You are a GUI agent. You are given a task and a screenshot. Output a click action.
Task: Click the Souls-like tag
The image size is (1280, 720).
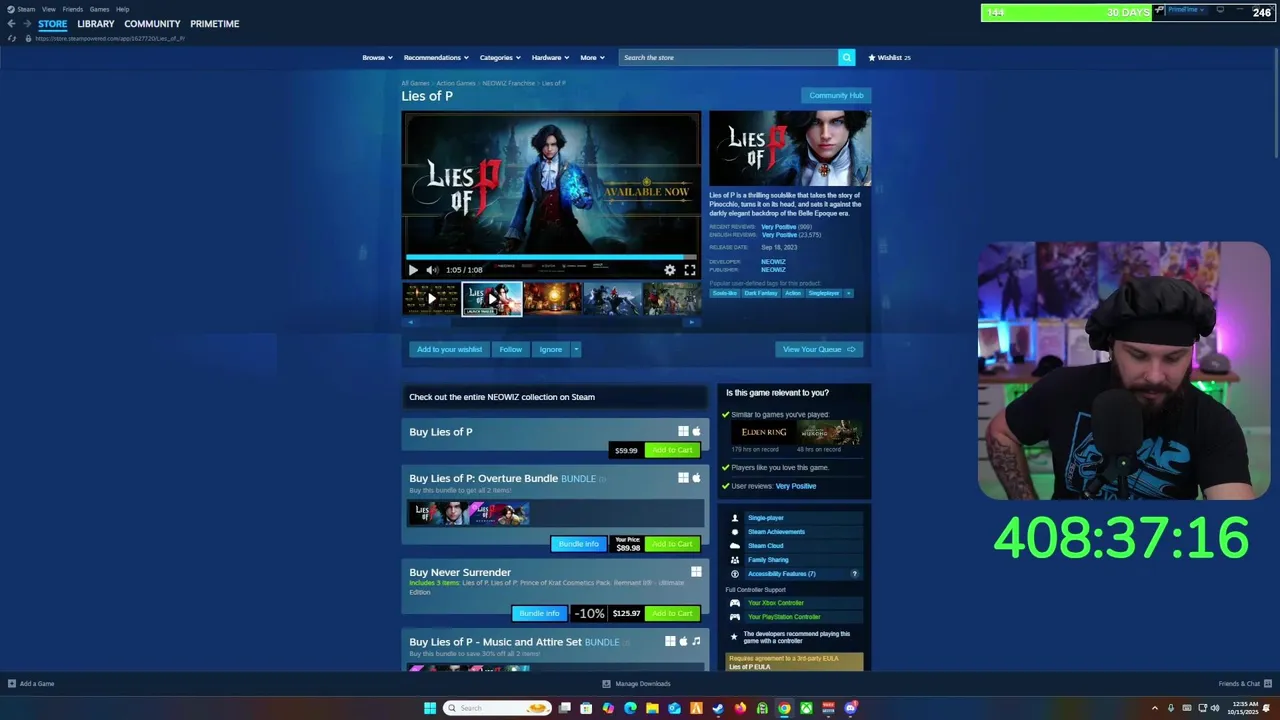[x=725, y=293]
